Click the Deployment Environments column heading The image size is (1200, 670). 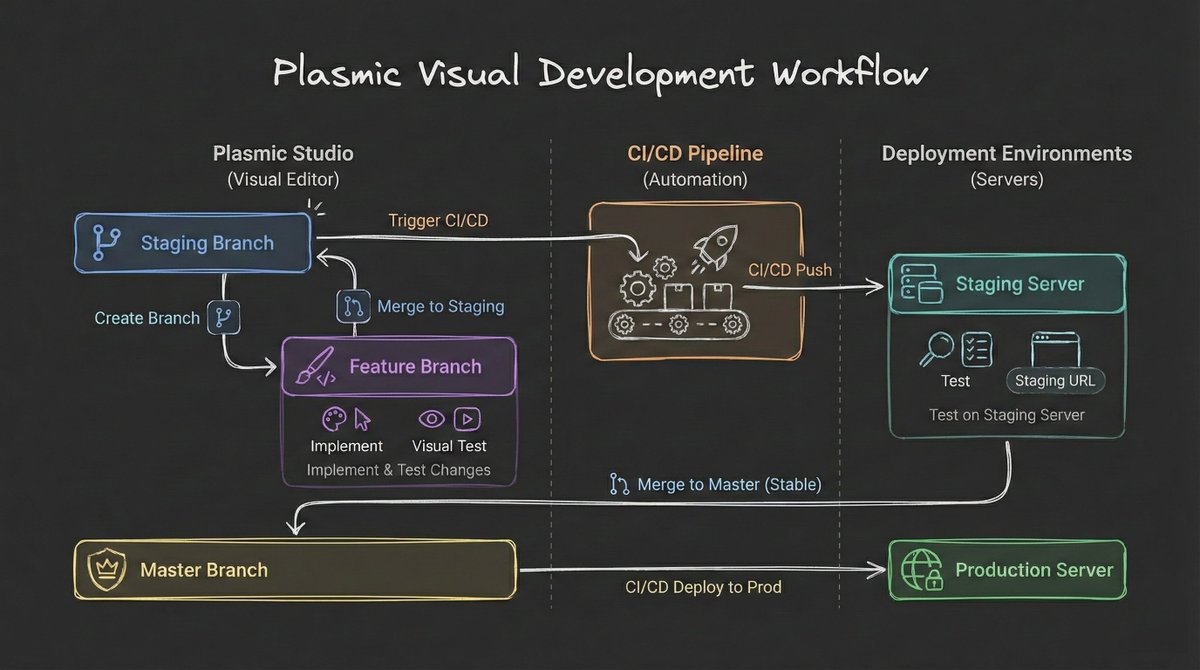point(1007,154)
